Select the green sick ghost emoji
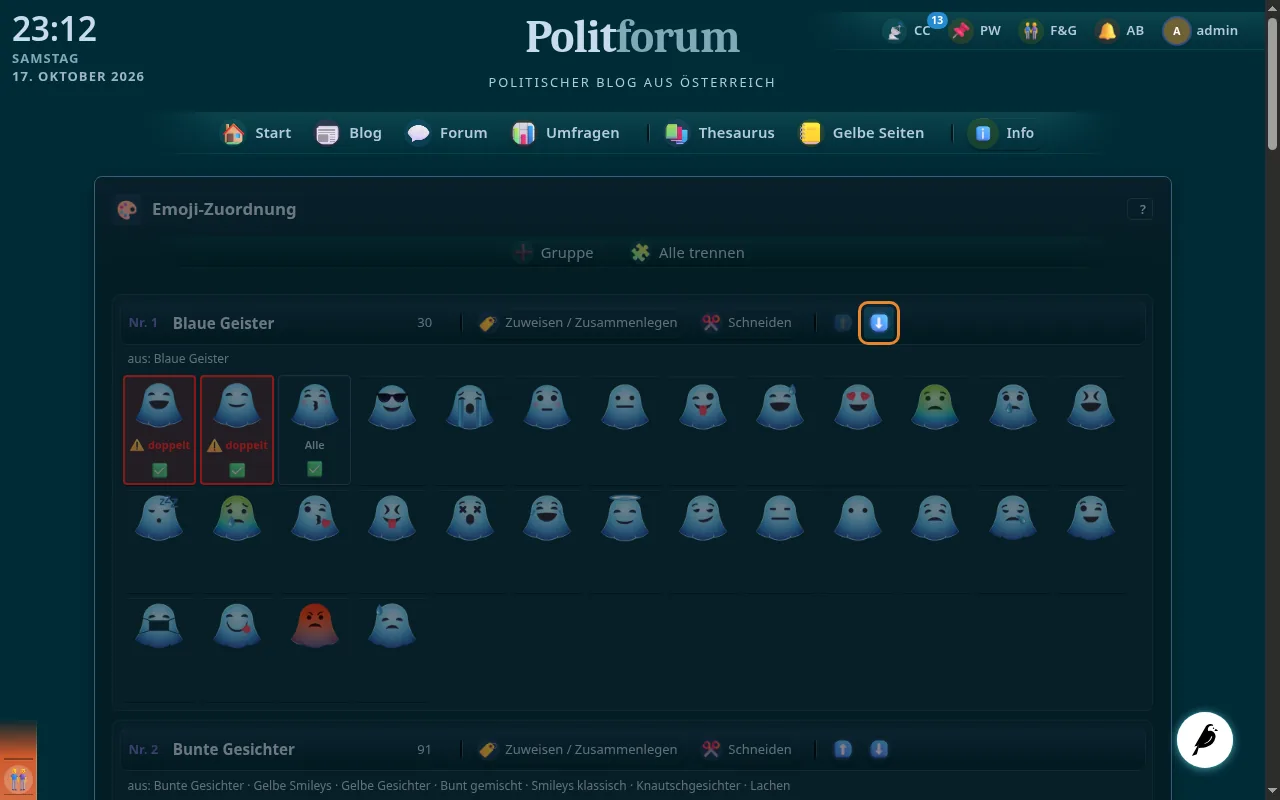The height and width of the screenshot is (800, 1280). (x=934, y=406)
